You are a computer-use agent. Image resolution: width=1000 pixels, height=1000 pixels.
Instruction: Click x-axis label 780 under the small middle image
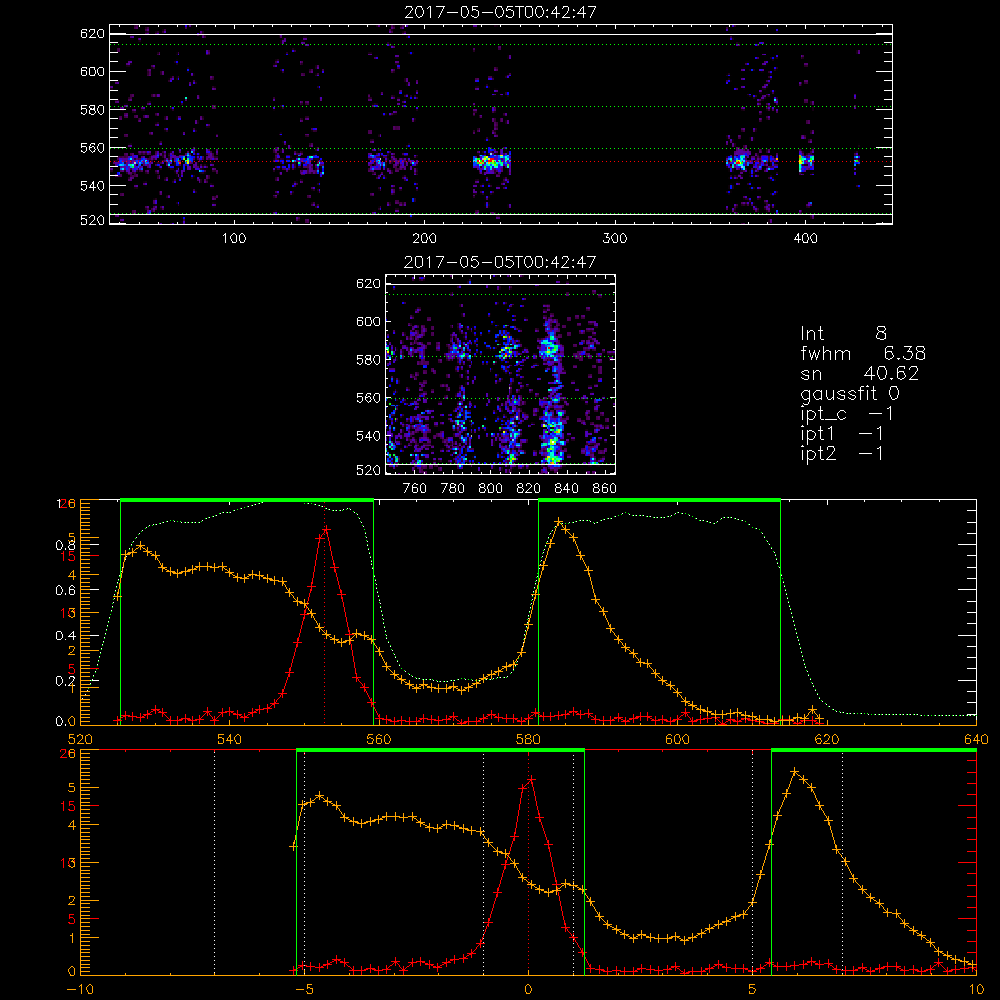[453, 489]
